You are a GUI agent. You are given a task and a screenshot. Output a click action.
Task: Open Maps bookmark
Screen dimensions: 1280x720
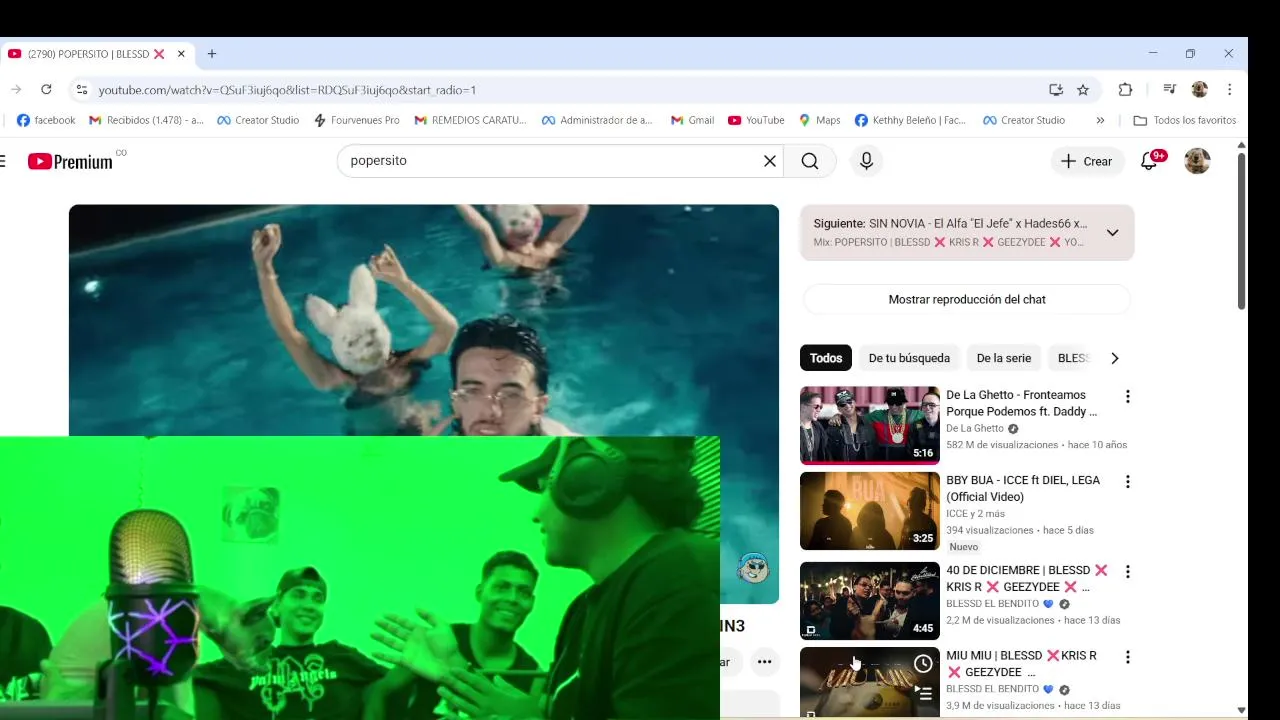[x=819, y=120]
